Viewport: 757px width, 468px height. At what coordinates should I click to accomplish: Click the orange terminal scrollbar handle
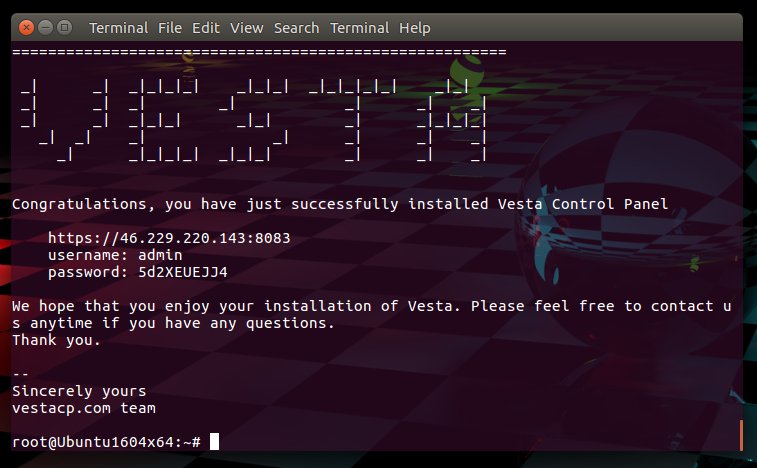(x=741, y=435)
